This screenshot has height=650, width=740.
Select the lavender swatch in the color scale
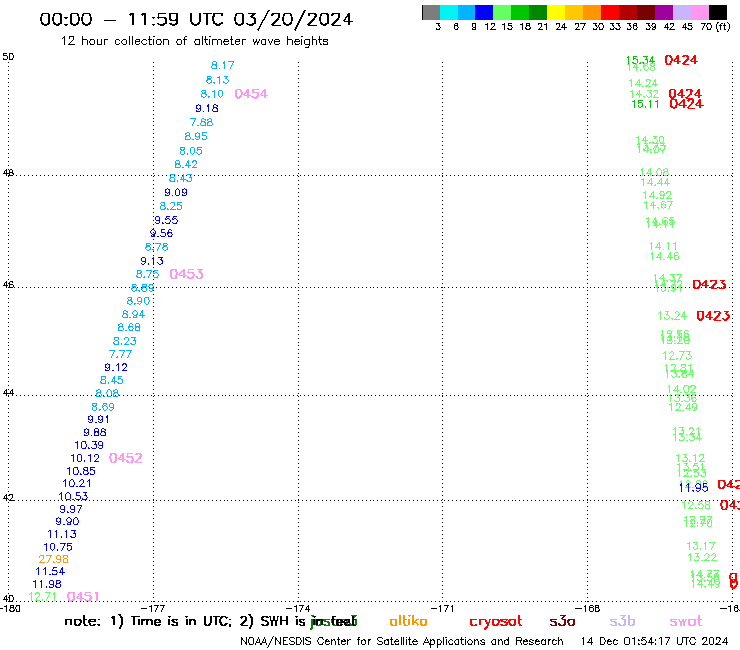tap(682, 12)
